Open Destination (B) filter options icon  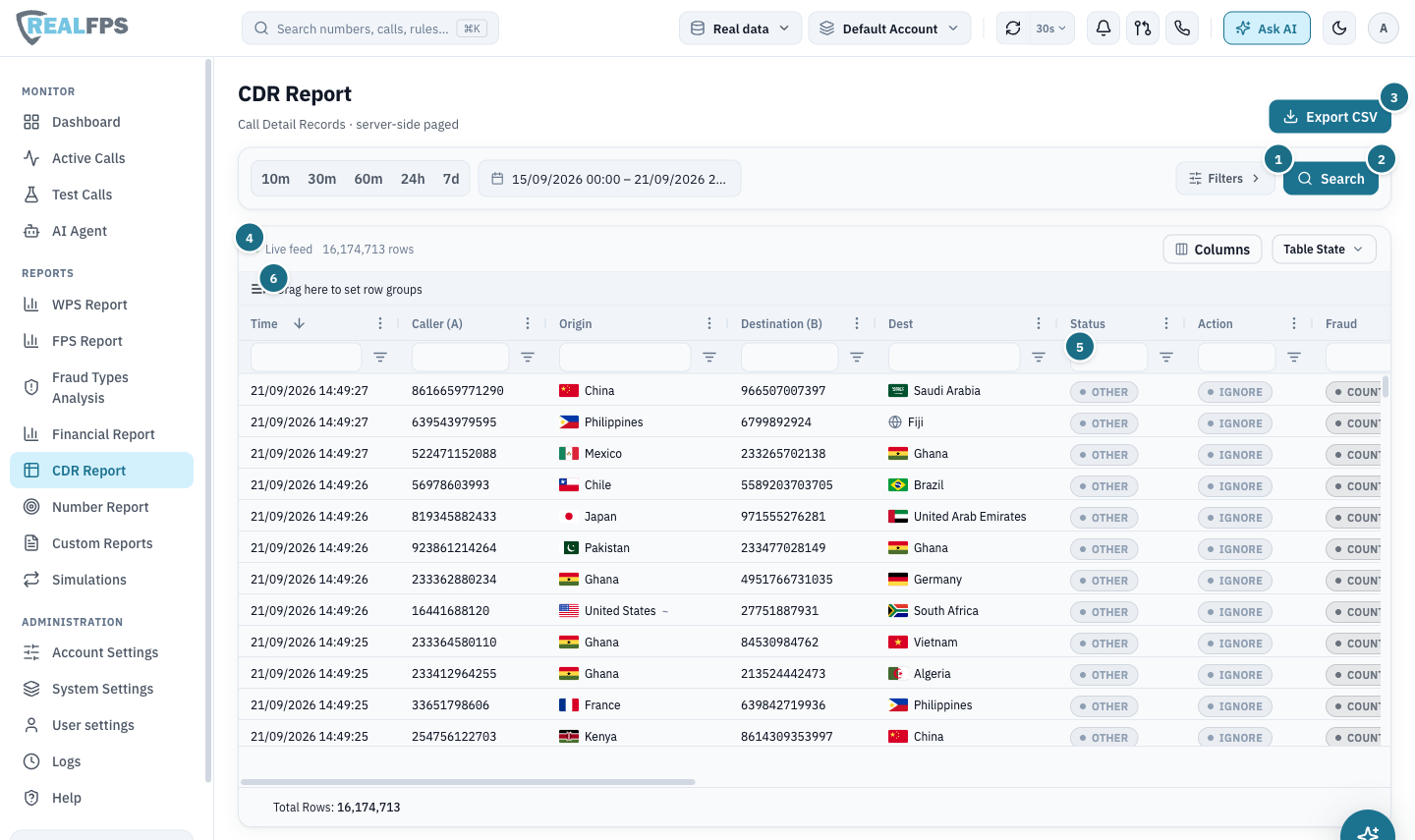[x=857, y=357]
